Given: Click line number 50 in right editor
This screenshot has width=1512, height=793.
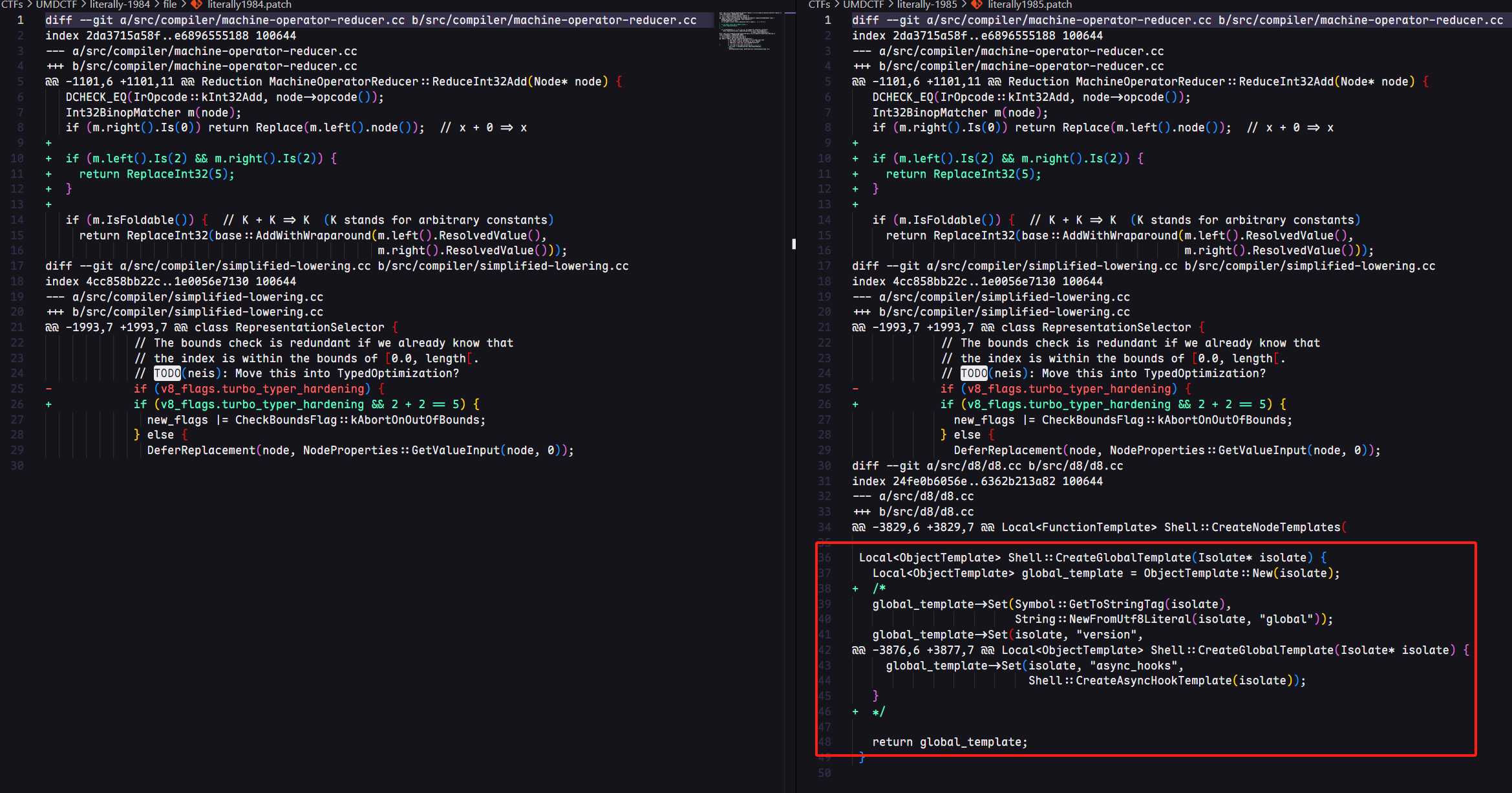Looking at the screenshot, I should pyautogui.click(x=824, y=773).
